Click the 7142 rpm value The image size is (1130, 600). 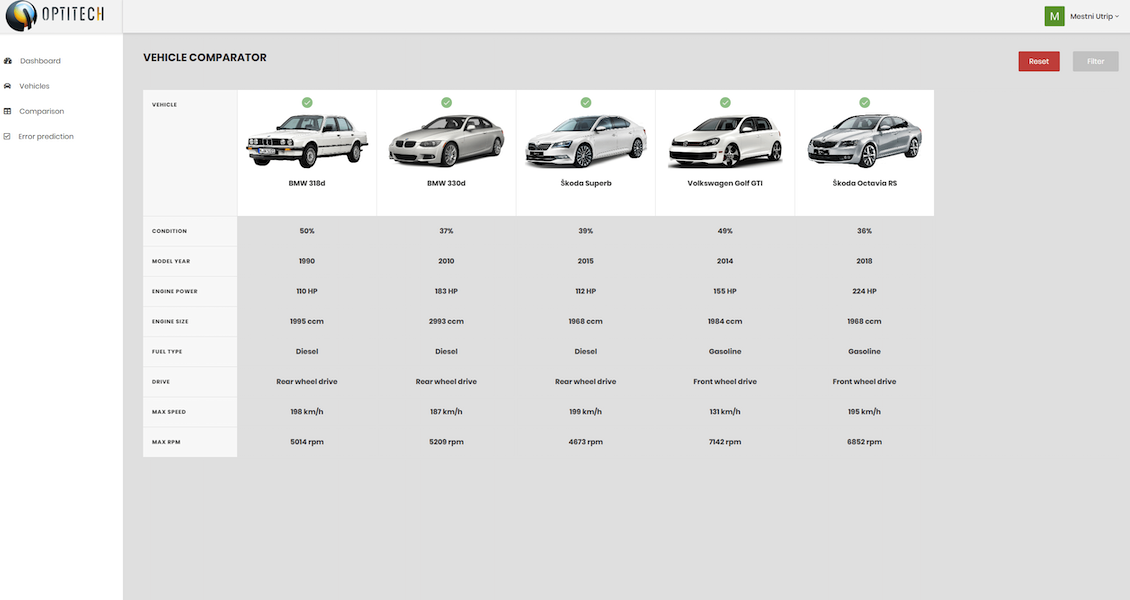click(x=725, y=442)
